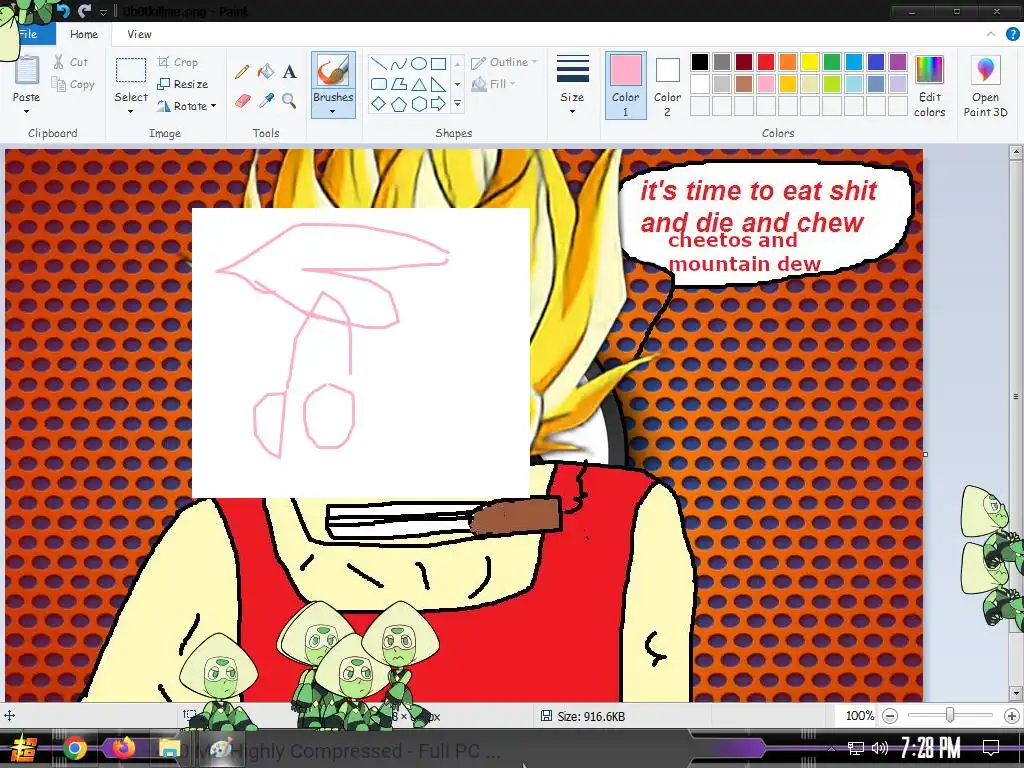The image size is (1024, 768).
Task: Choose the Diamond shape
Action: click(378, 104)
